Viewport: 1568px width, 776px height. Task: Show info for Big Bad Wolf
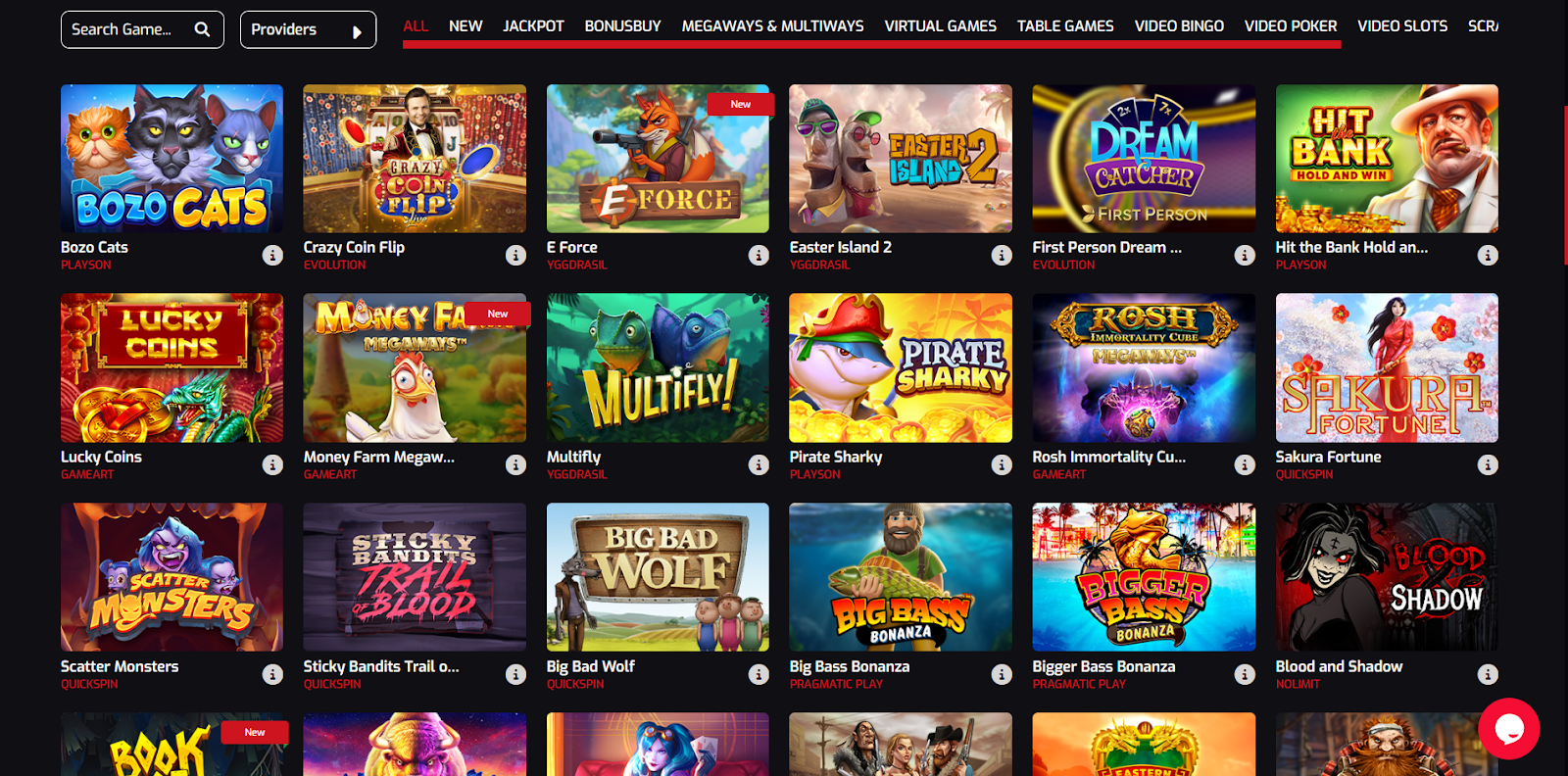click(x=759, y=674)
